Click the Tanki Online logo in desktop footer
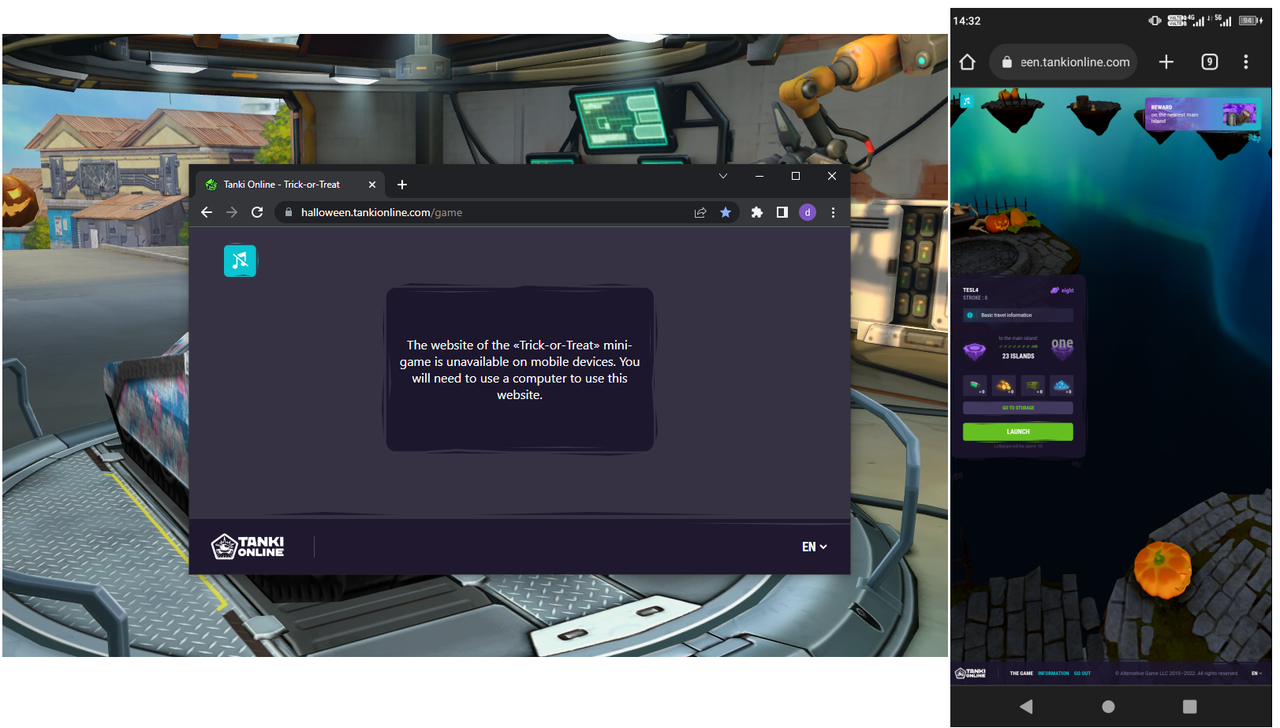The width and height of the screenshot is (1280, 728). (248, 546)
